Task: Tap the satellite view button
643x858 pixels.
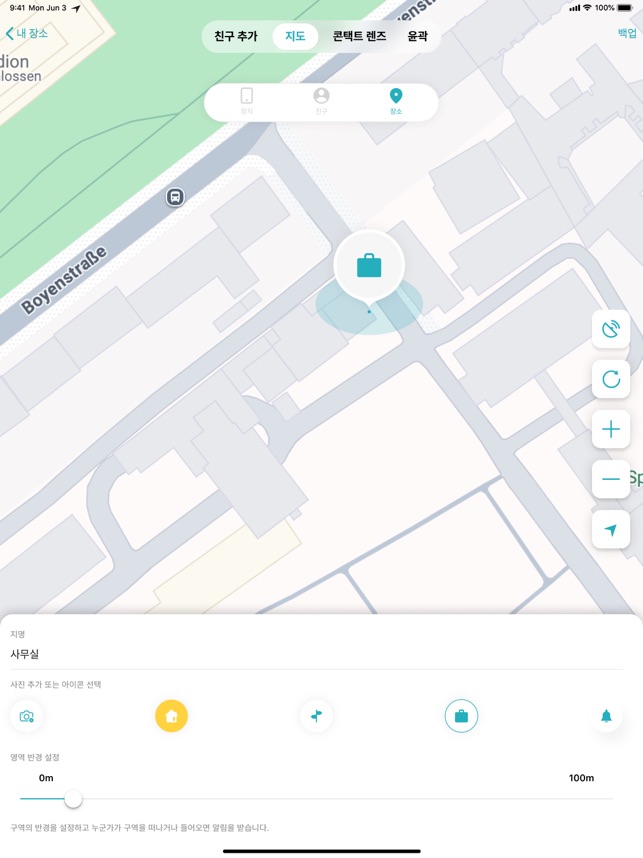Action: click(x=611, y=329)
